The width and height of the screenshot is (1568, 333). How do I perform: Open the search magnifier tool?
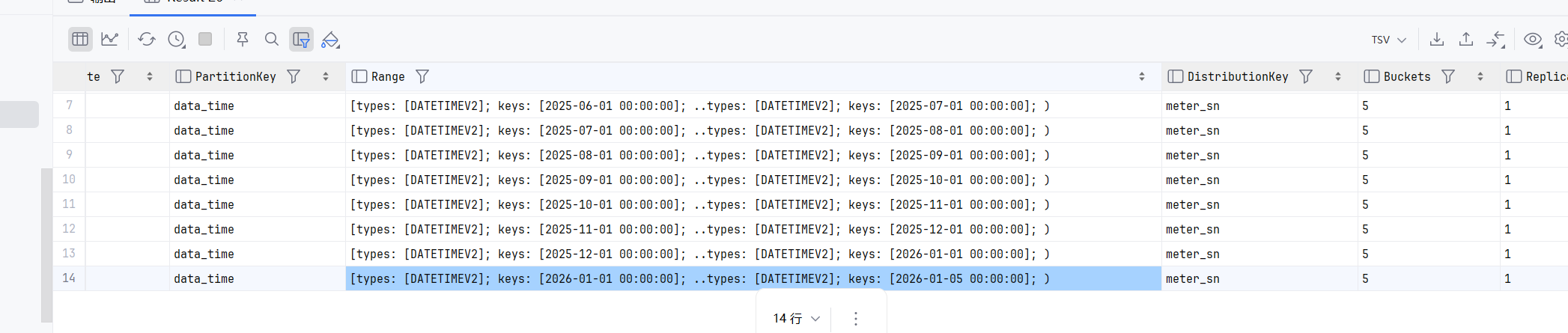[x=272, y=39]
